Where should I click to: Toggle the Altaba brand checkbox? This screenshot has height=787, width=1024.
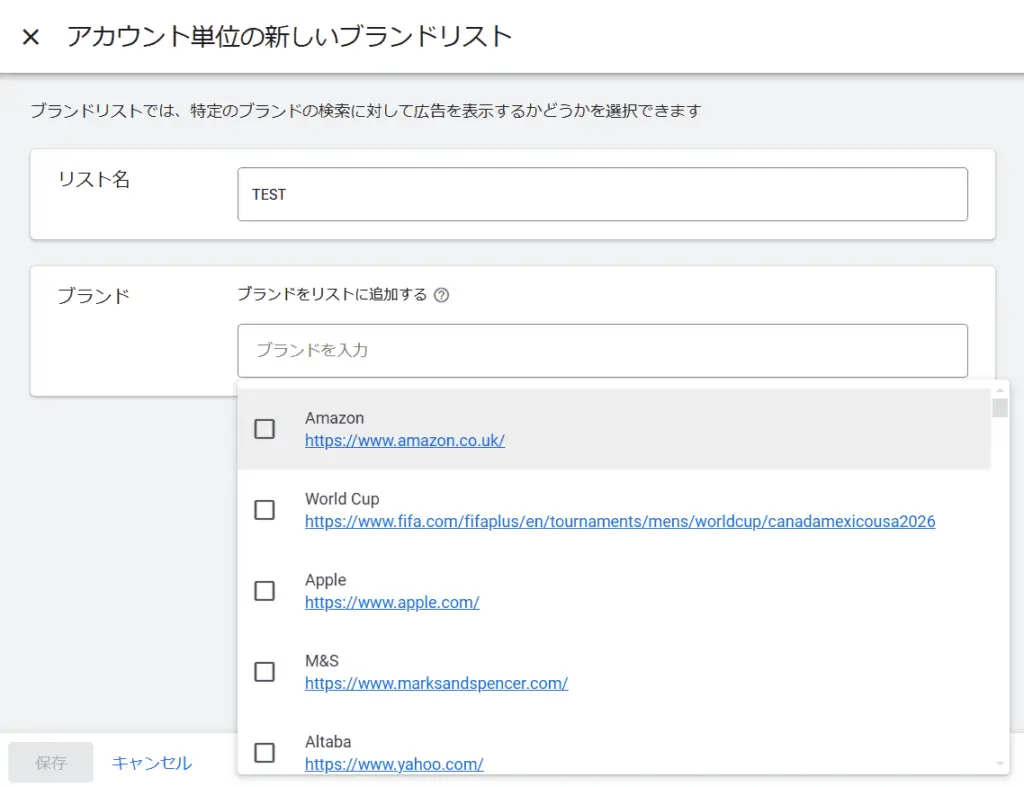tap(264, 753)
